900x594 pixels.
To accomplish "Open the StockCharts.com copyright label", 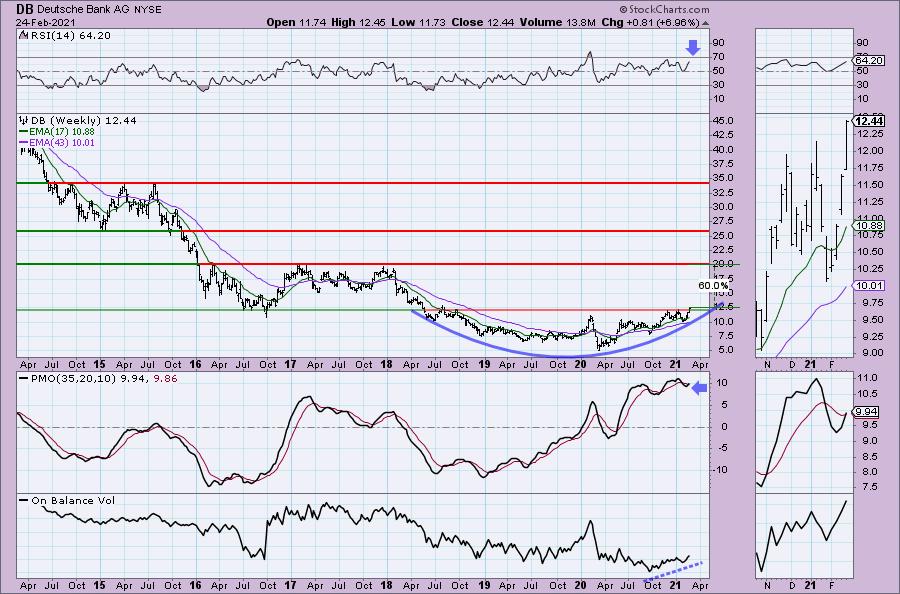I will click(664, 9).
